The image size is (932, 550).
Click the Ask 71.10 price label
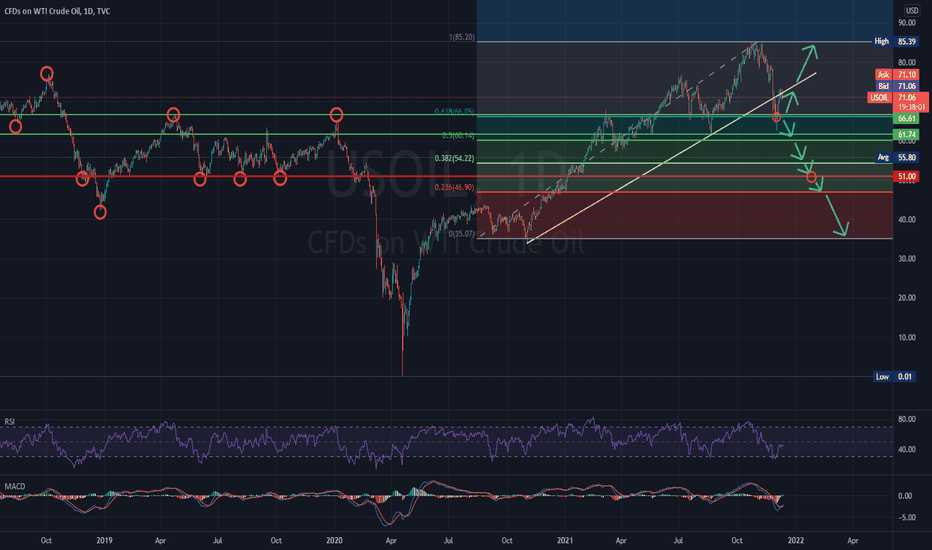click(x=896, y=75)
